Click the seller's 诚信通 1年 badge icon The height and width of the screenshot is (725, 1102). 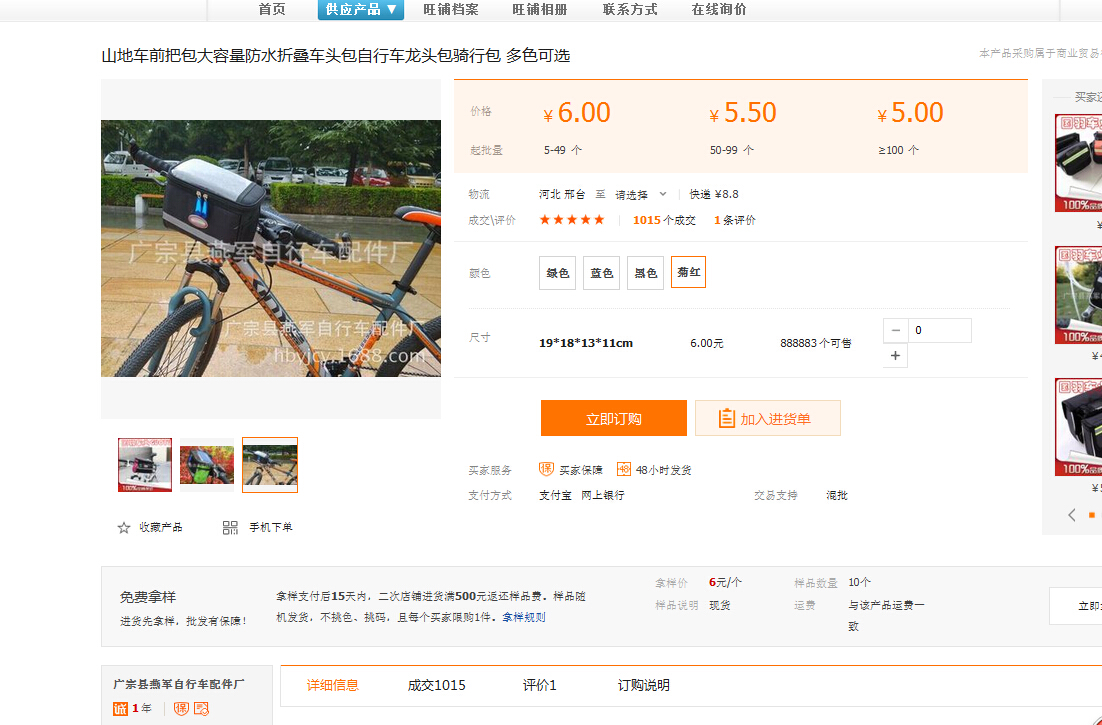121,709
